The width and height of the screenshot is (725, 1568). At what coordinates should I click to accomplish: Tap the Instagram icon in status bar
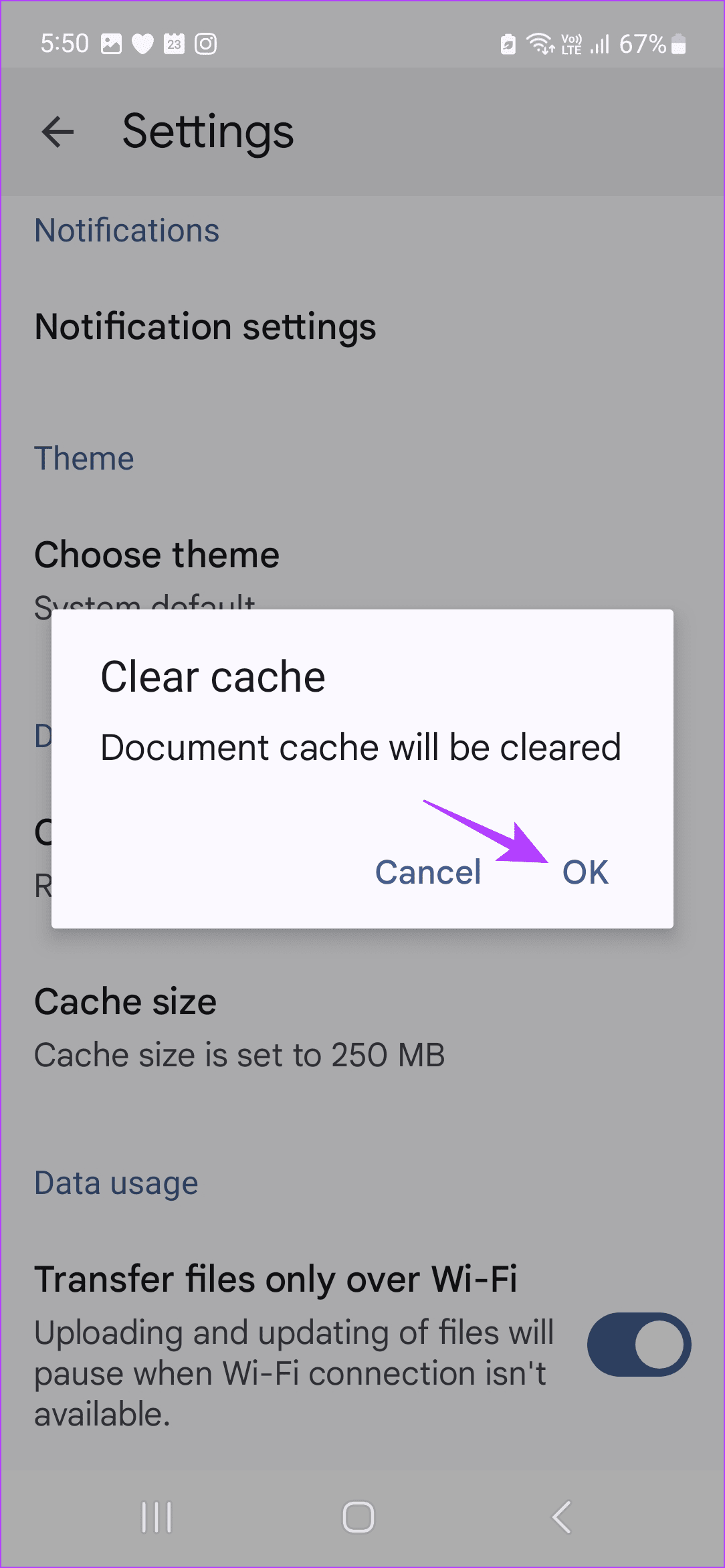click(x=206, y=44)
